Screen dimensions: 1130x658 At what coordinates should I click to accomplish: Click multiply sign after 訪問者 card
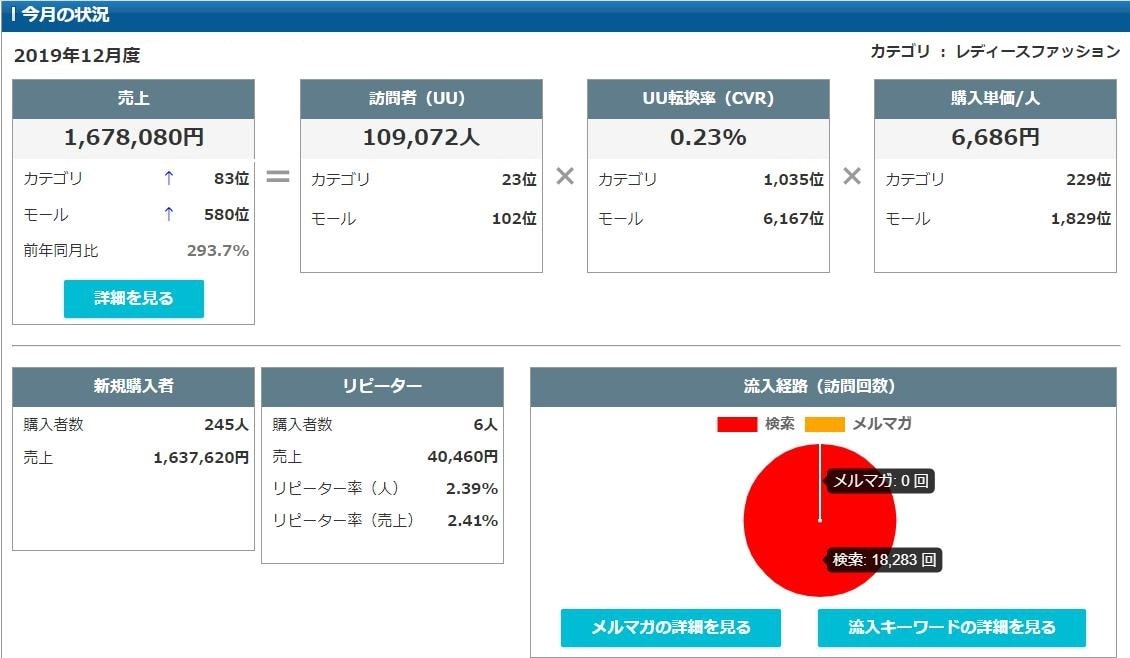click(565, 176)
